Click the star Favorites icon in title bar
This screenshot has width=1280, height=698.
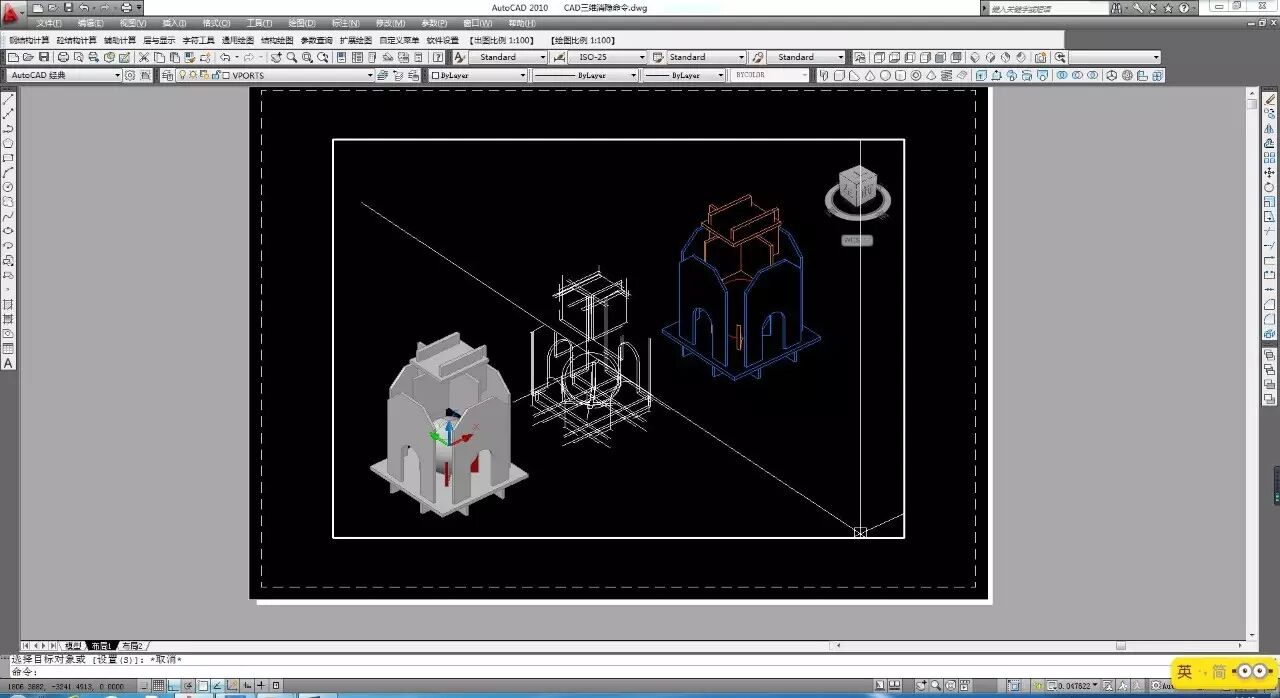click(x=1168, y=8)
